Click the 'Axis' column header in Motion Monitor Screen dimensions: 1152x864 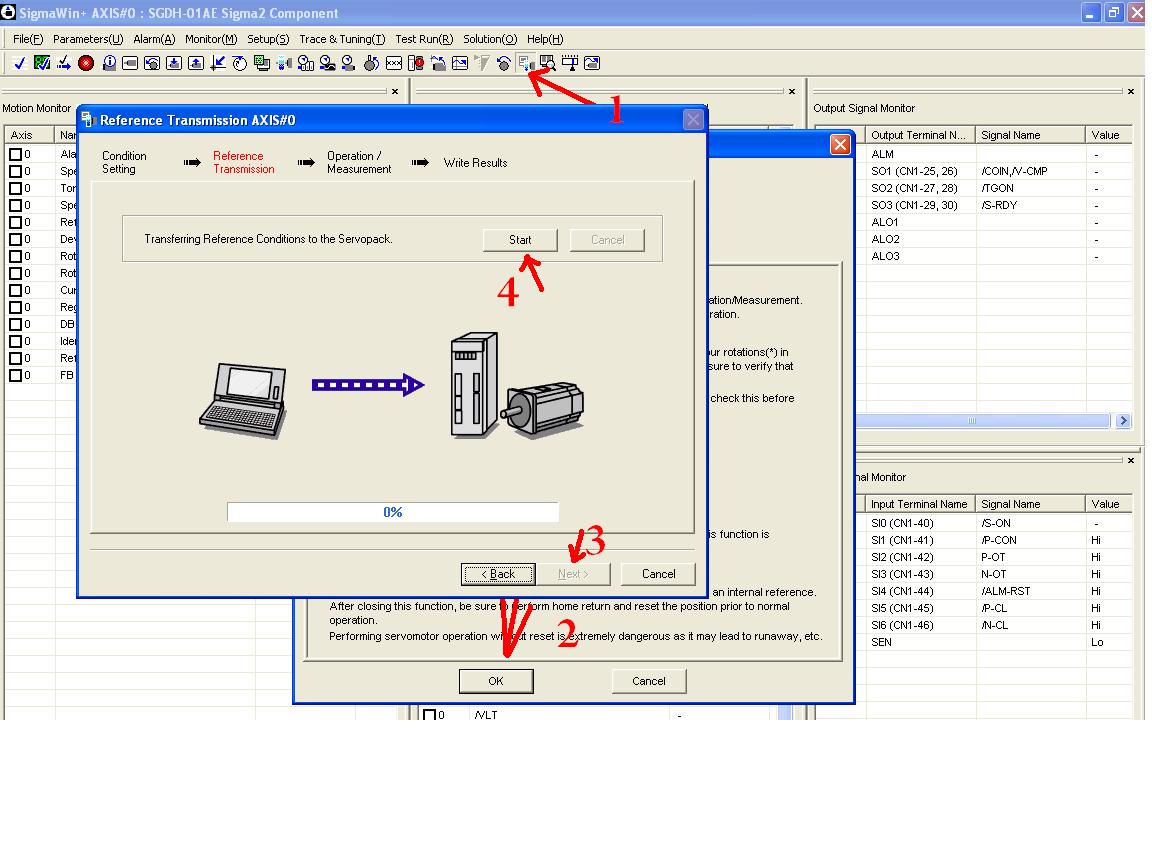[x=29, y=135]
